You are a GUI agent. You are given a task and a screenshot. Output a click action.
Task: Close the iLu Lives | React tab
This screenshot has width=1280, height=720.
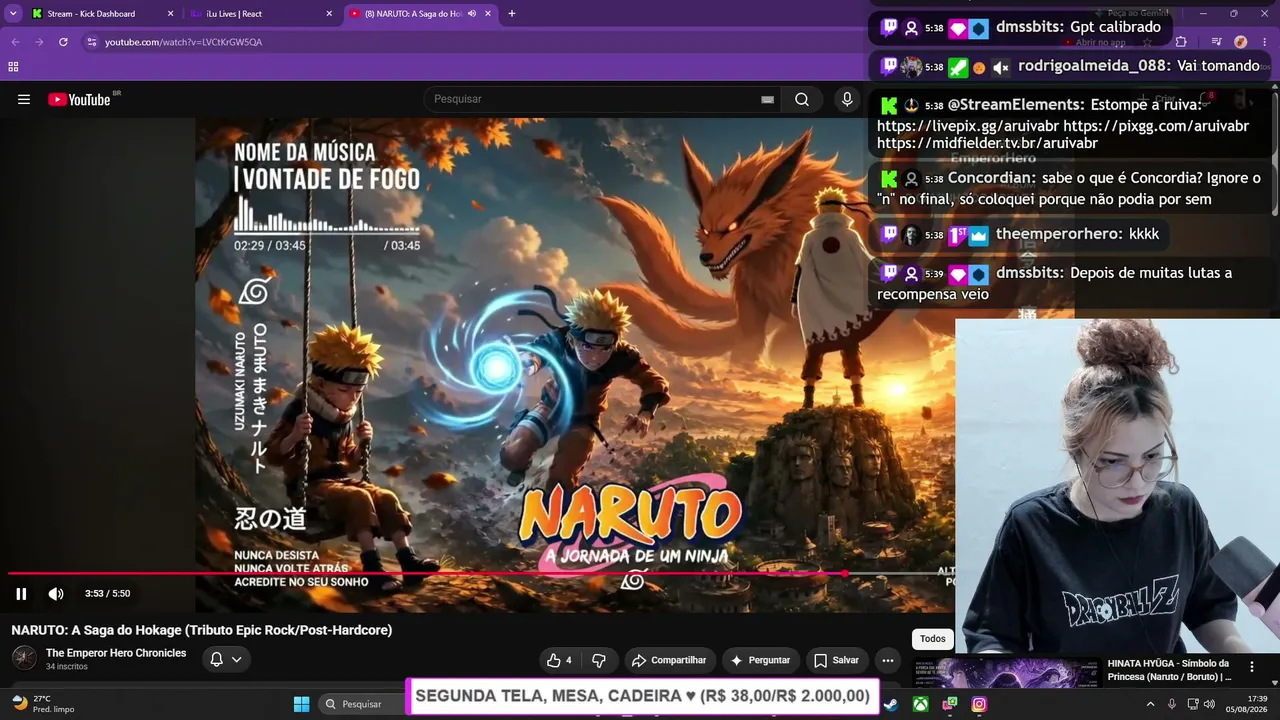329,14
